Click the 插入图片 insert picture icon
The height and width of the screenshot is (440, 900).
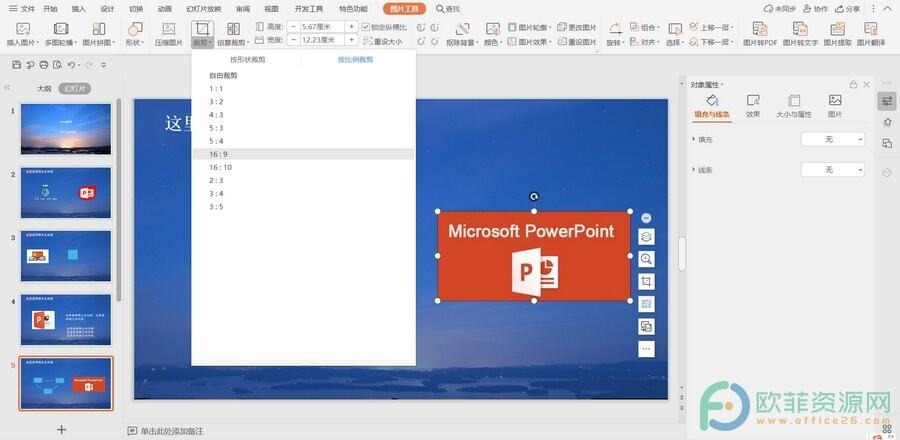coord(23,30)
